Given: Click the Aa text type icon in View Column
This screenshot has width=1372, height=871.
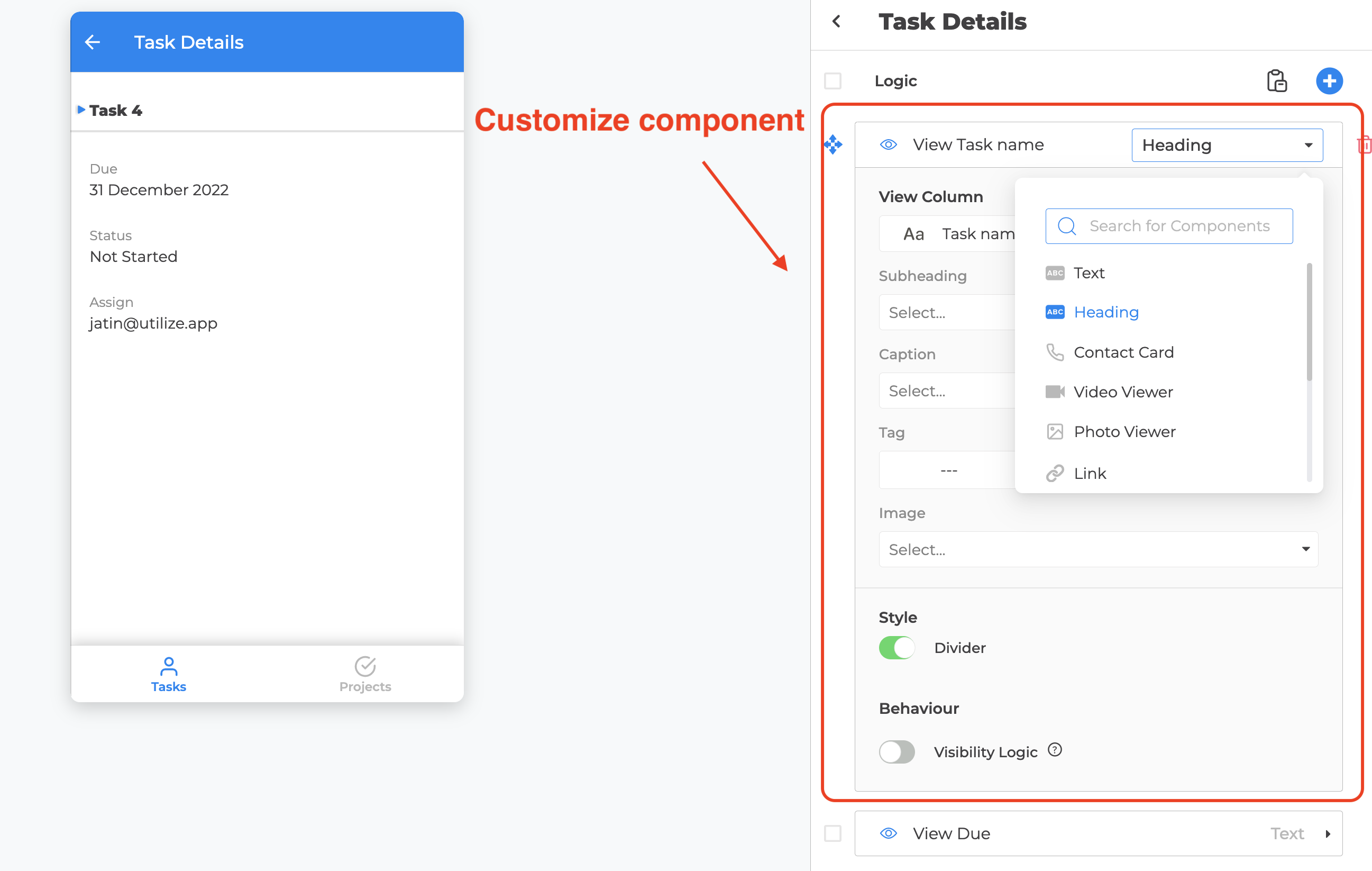Looking at the screenshot, I should 913,234.
